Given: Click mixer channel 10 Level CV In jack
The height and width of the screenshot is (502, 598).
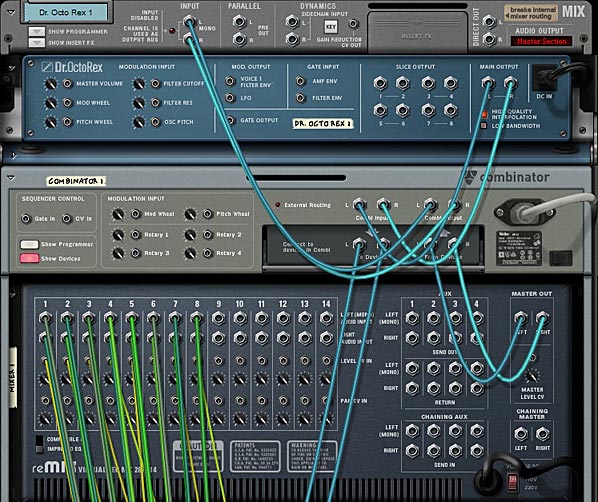Looking at the screenshot, I should 240,360.
